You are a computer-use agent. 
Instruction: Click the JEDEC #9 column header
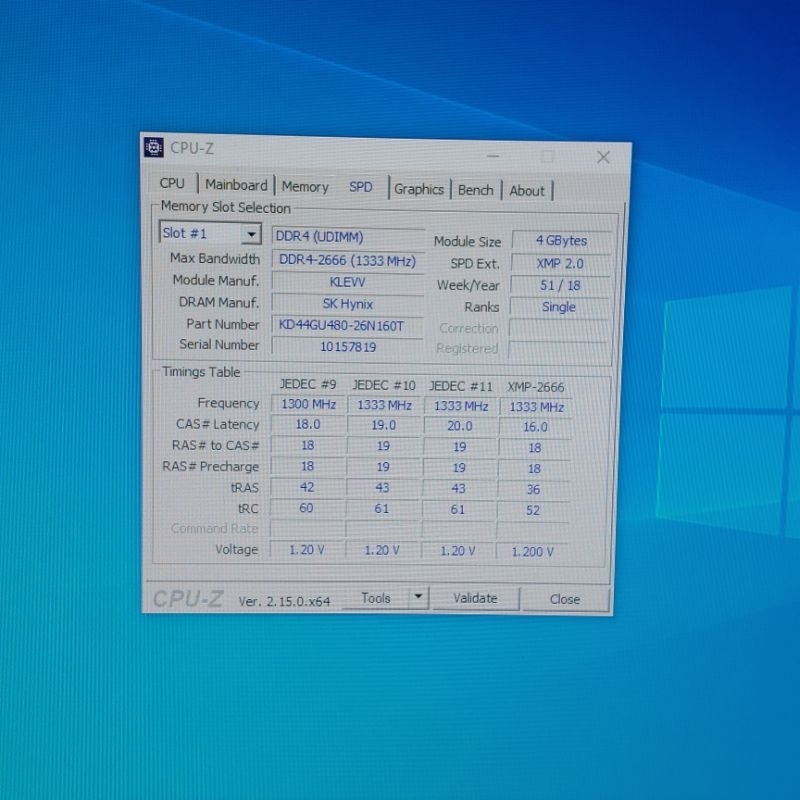pyautogui.click(x=308, y=384)
